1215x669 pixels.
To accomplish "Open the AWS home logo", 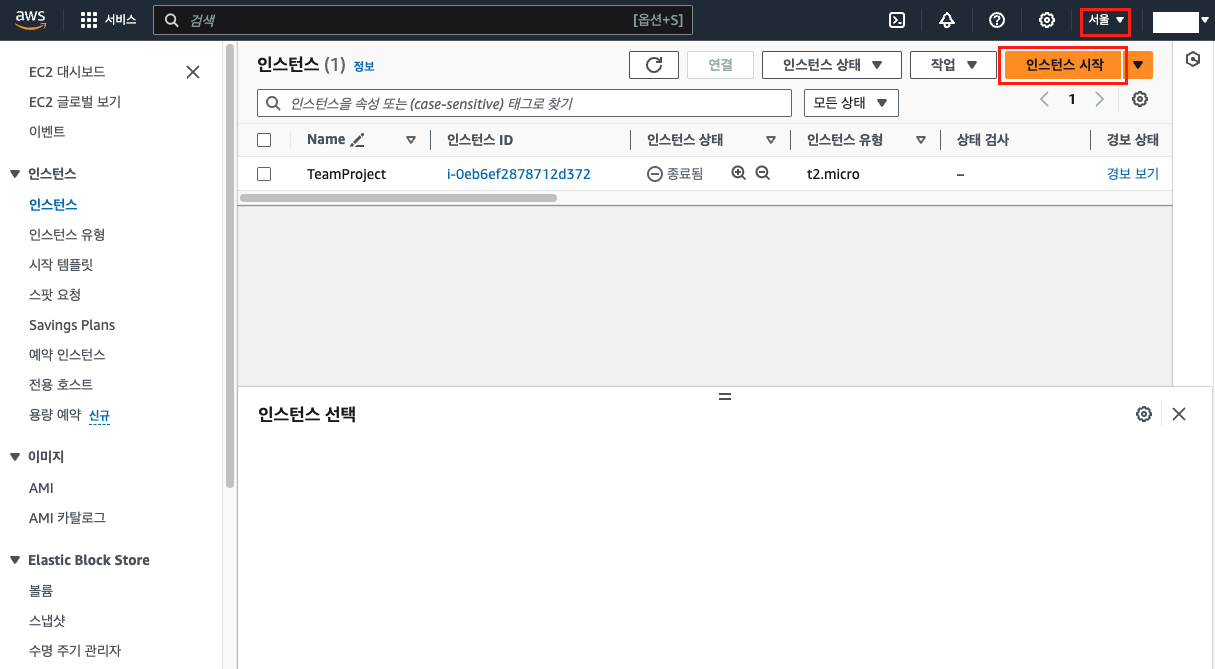I will click(32, 19).
